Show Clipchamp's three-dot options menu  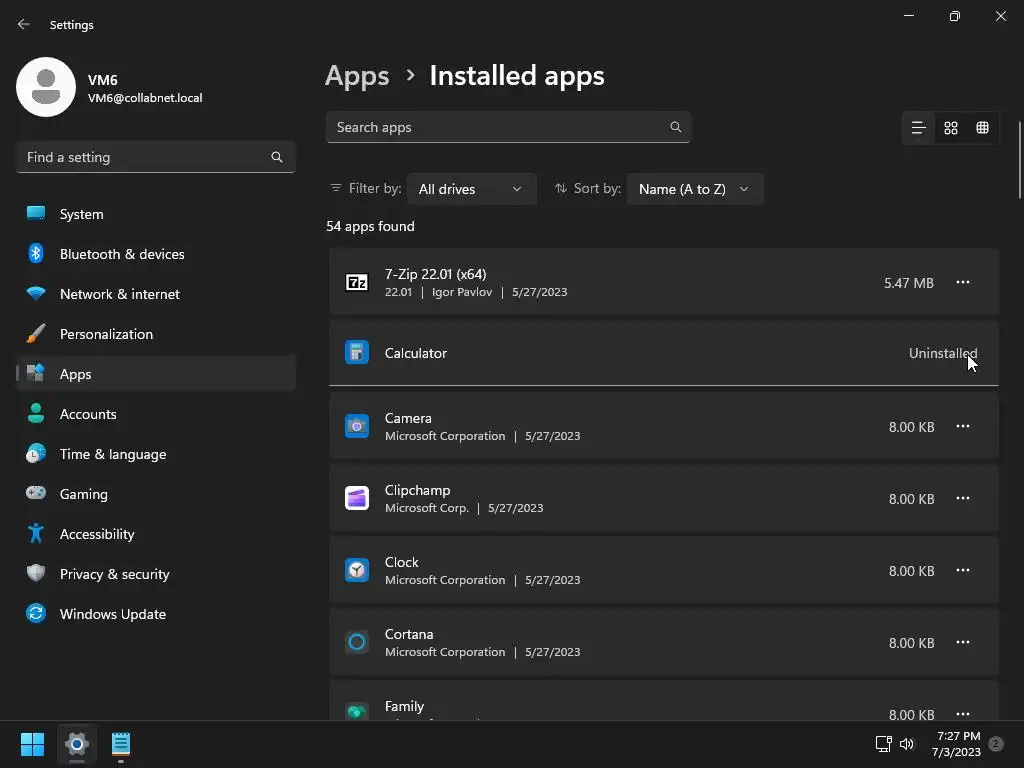click(963, 499)
